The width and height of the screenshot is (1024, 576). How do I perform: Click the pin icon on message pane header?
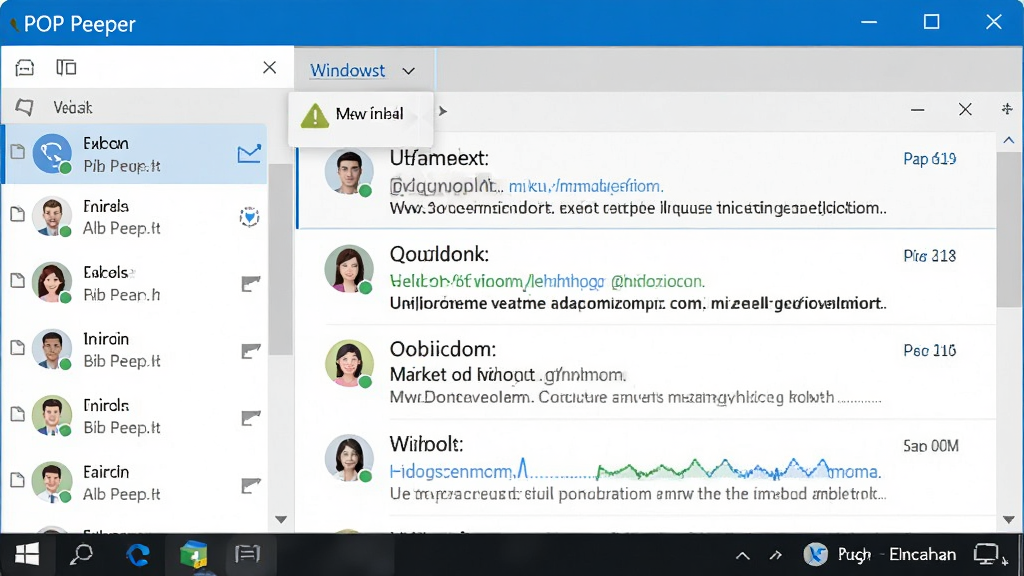[1007, 109]
